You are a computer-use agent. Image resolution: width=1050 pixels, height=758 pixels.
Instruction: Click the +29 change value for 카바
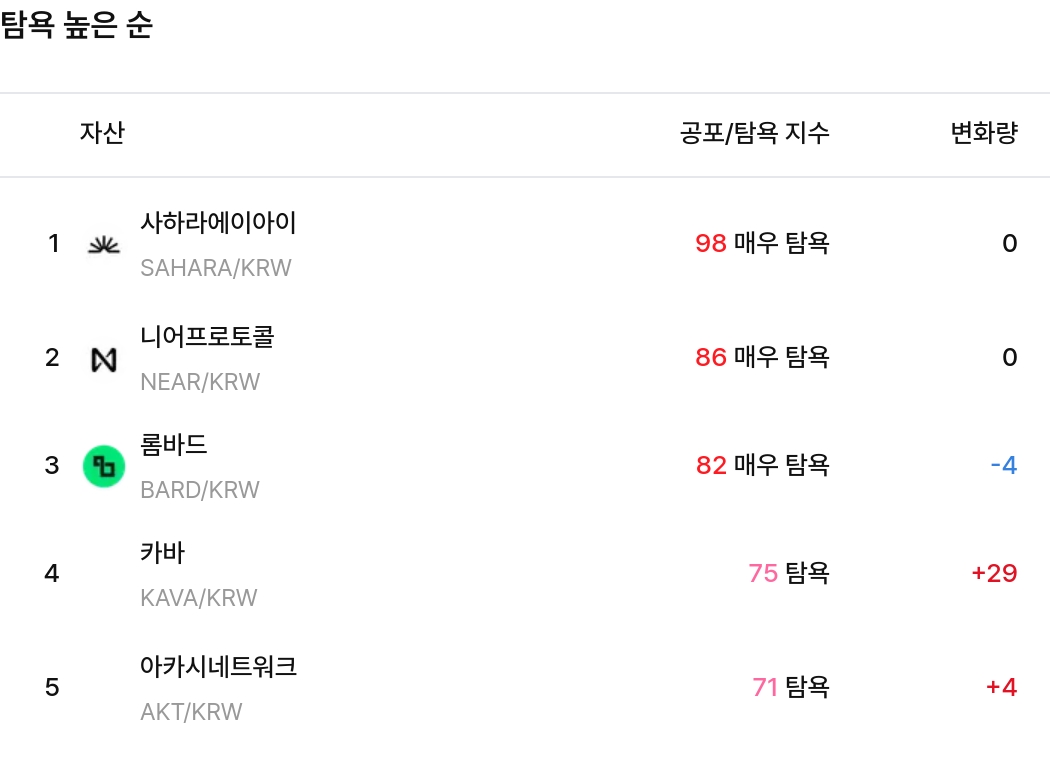pos(994,573)
